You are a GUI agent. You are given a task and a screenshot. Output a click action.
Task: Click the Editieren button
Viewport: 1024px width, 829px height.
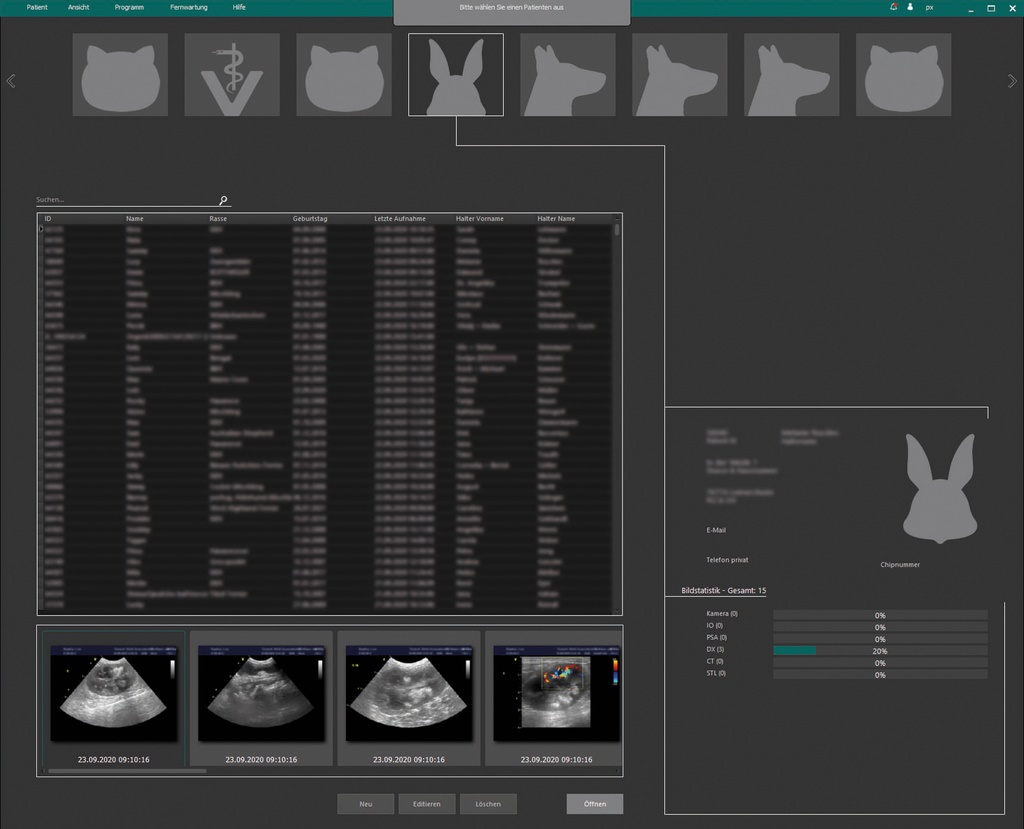(x=427, y=804)
